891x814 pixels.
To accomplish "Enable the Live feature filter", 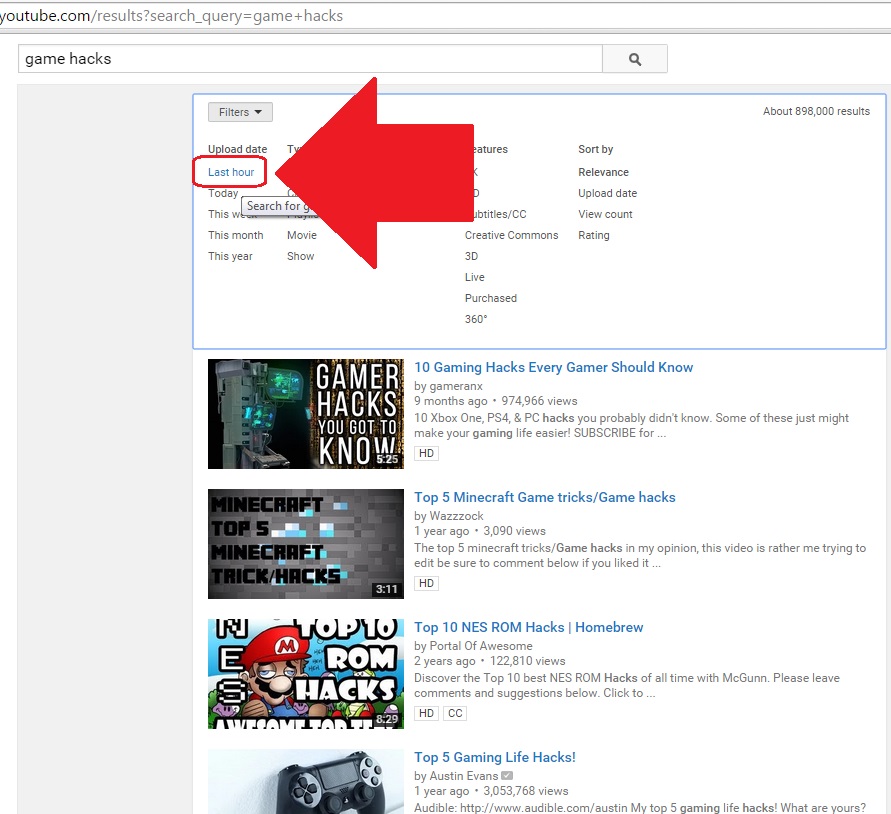I will [474, 277].
